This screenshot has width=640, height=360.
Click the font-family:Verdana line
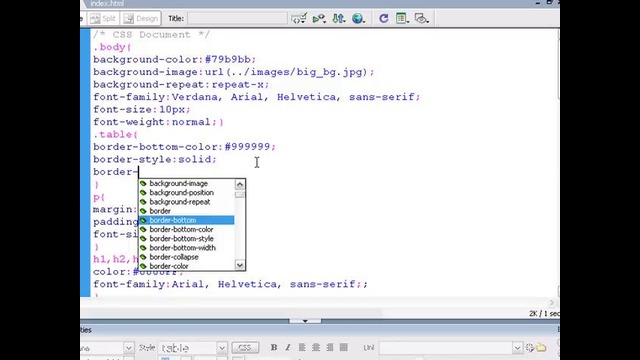pyautogui.click(x=257, y=97)
